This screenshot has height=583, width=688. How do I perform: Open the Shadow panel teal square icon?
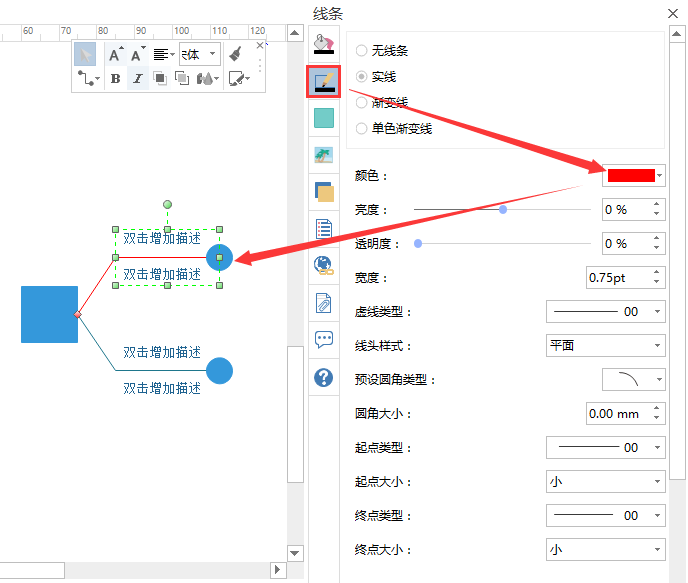[x=324, y=118]
